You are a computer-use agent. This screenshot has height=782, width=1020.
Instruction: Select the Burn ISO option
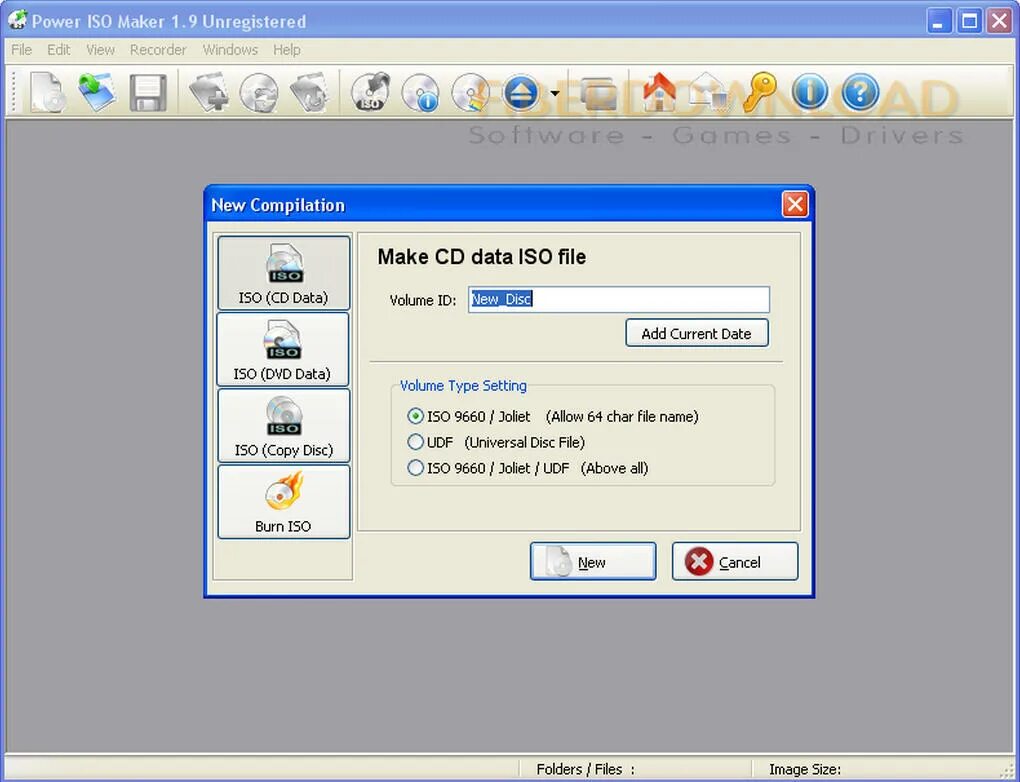coord(284,502)
